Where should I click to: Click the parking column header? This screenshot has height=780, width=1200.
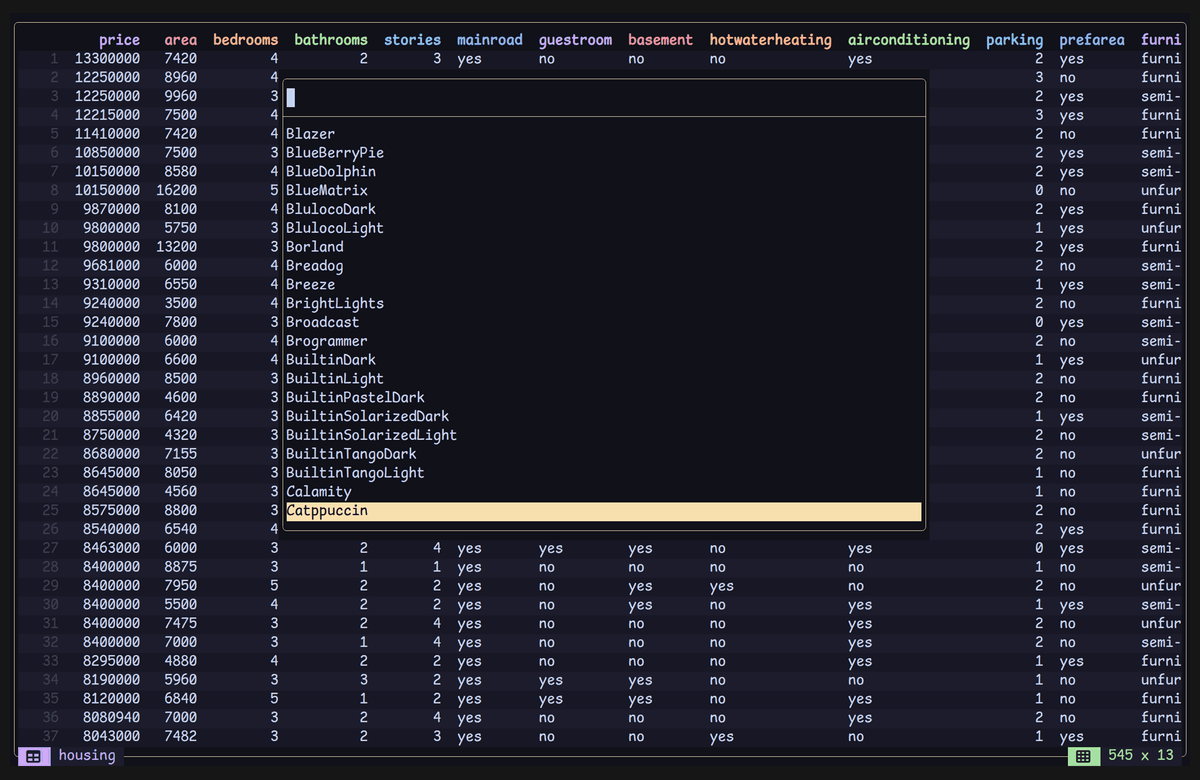pos(1014,40)
